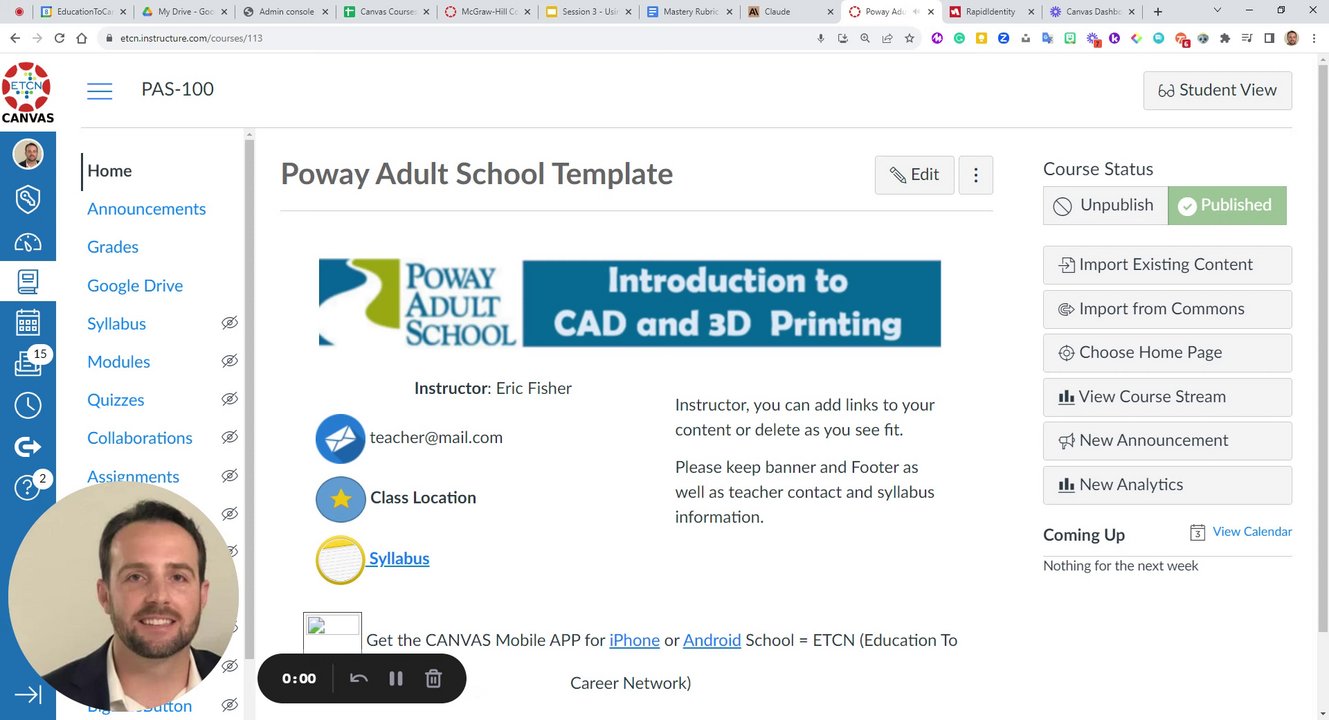Toggle the eye icon beside Modules
Viewport: 1329px width, 720px height.
[x=229, y=361]
